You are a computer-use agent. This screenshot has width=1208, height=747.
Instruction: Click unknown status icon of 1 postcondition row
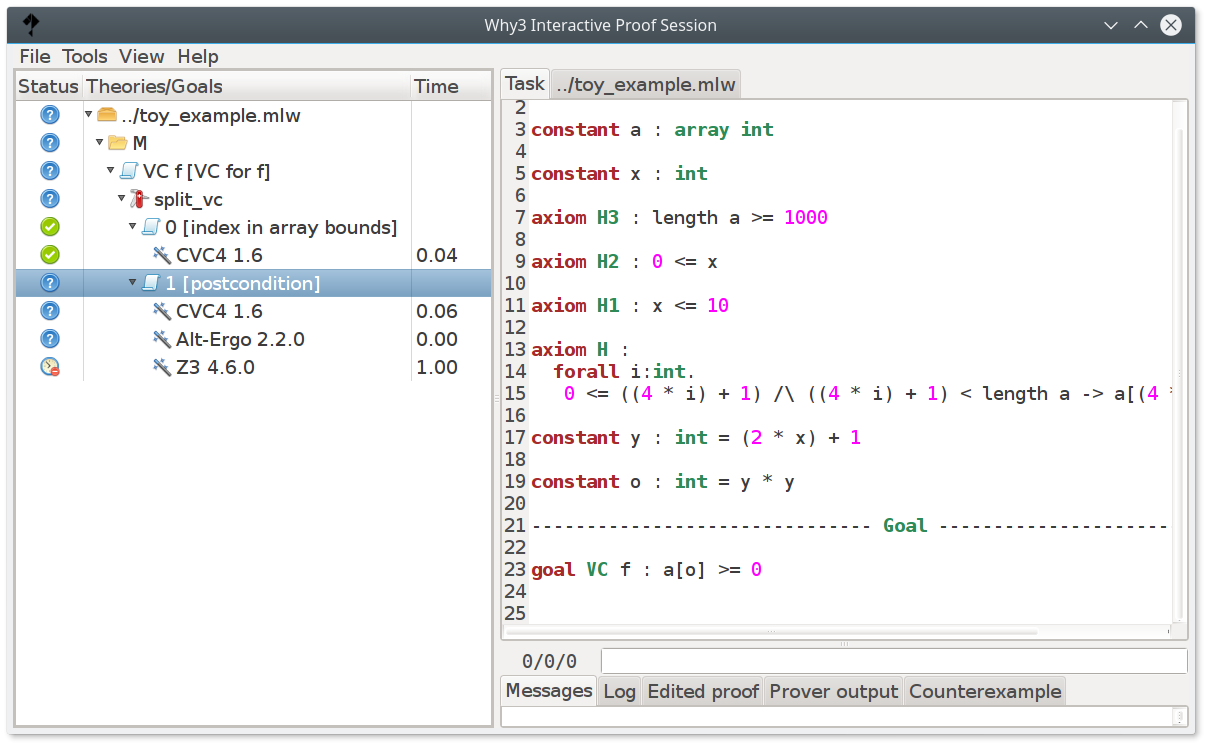click(50, 283)
